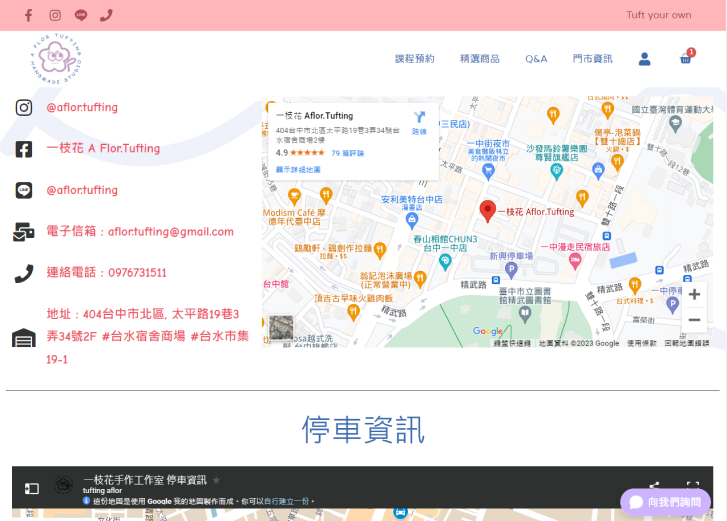Image resolution: width=727 pixels, height=521 pixels.
Task: Open the 門市資訊 menu item
Action: click(x=592, y=59)
